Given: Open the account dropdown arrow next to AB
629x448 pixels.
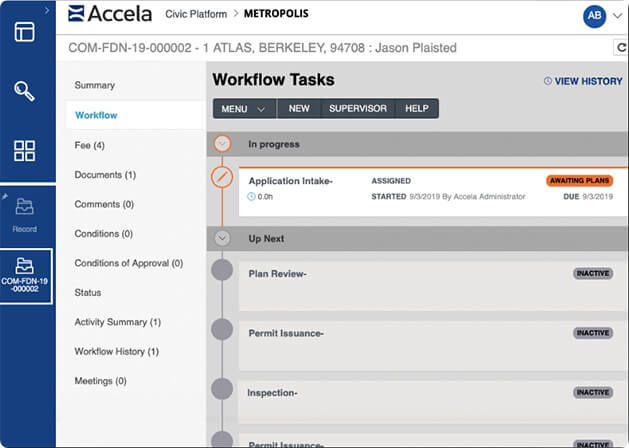Looking at the screenshot, I should 618,16.
